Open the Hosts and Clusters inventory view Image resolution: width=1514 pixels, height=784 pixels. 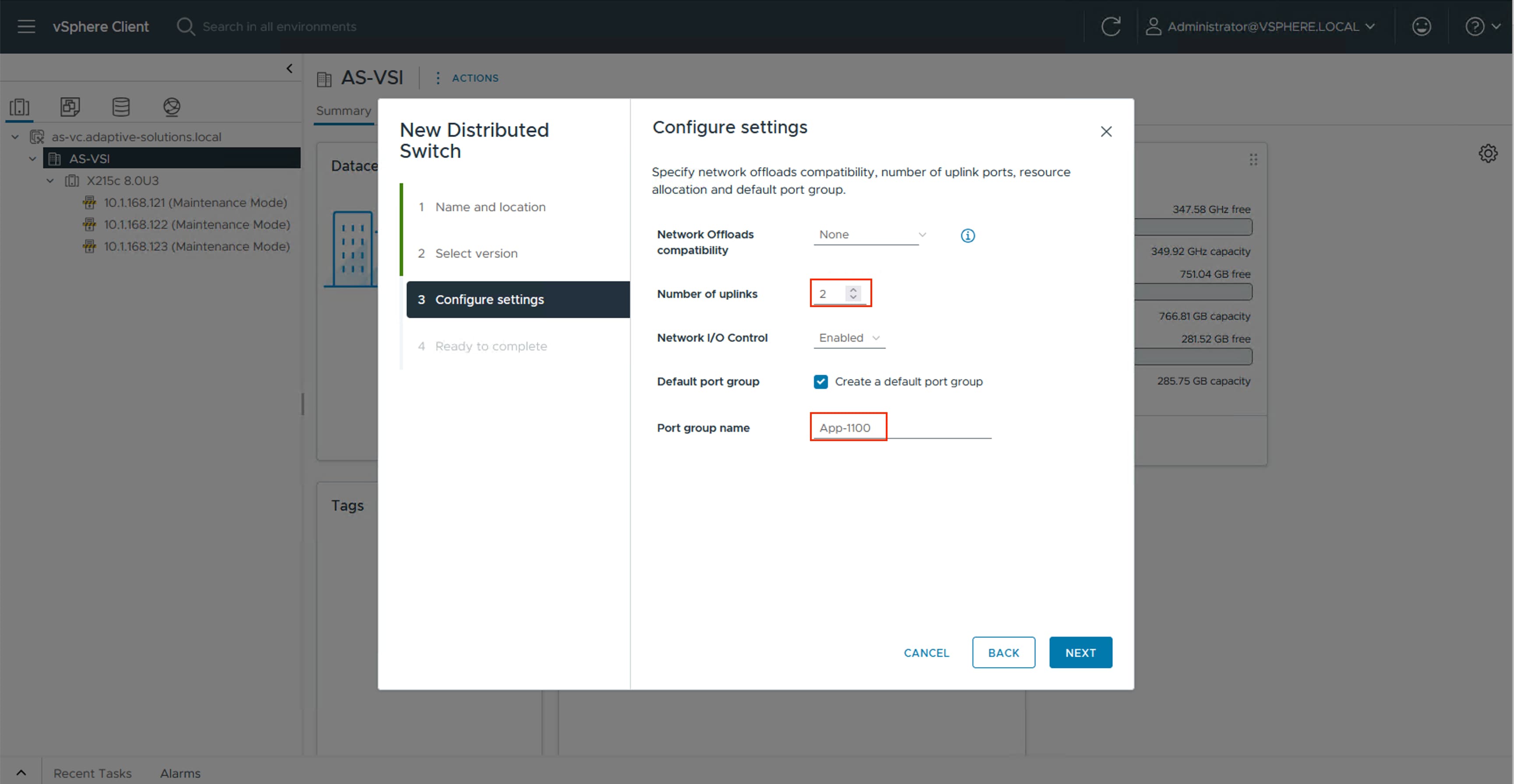click(20, 107)
